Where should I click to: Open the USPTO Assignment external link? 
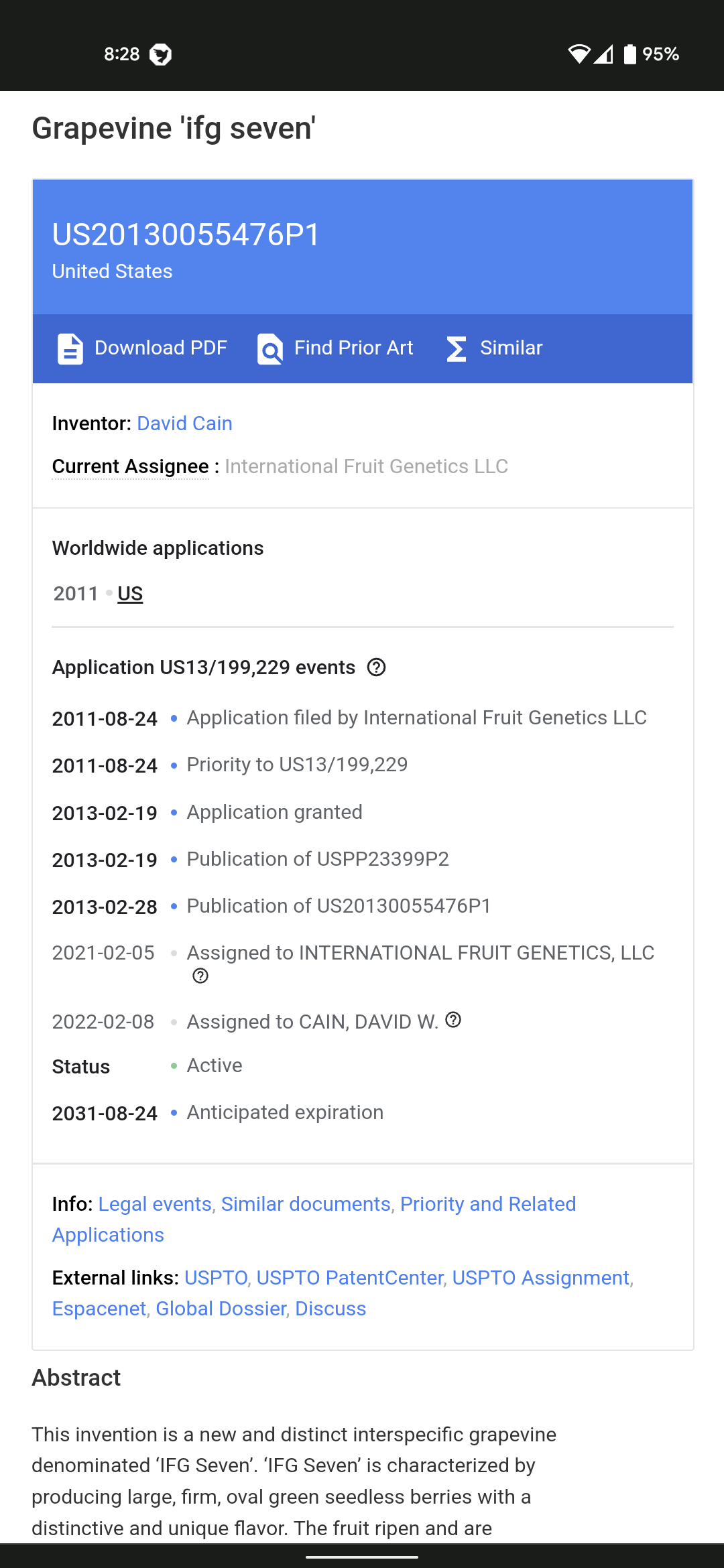coord(541,1278)
